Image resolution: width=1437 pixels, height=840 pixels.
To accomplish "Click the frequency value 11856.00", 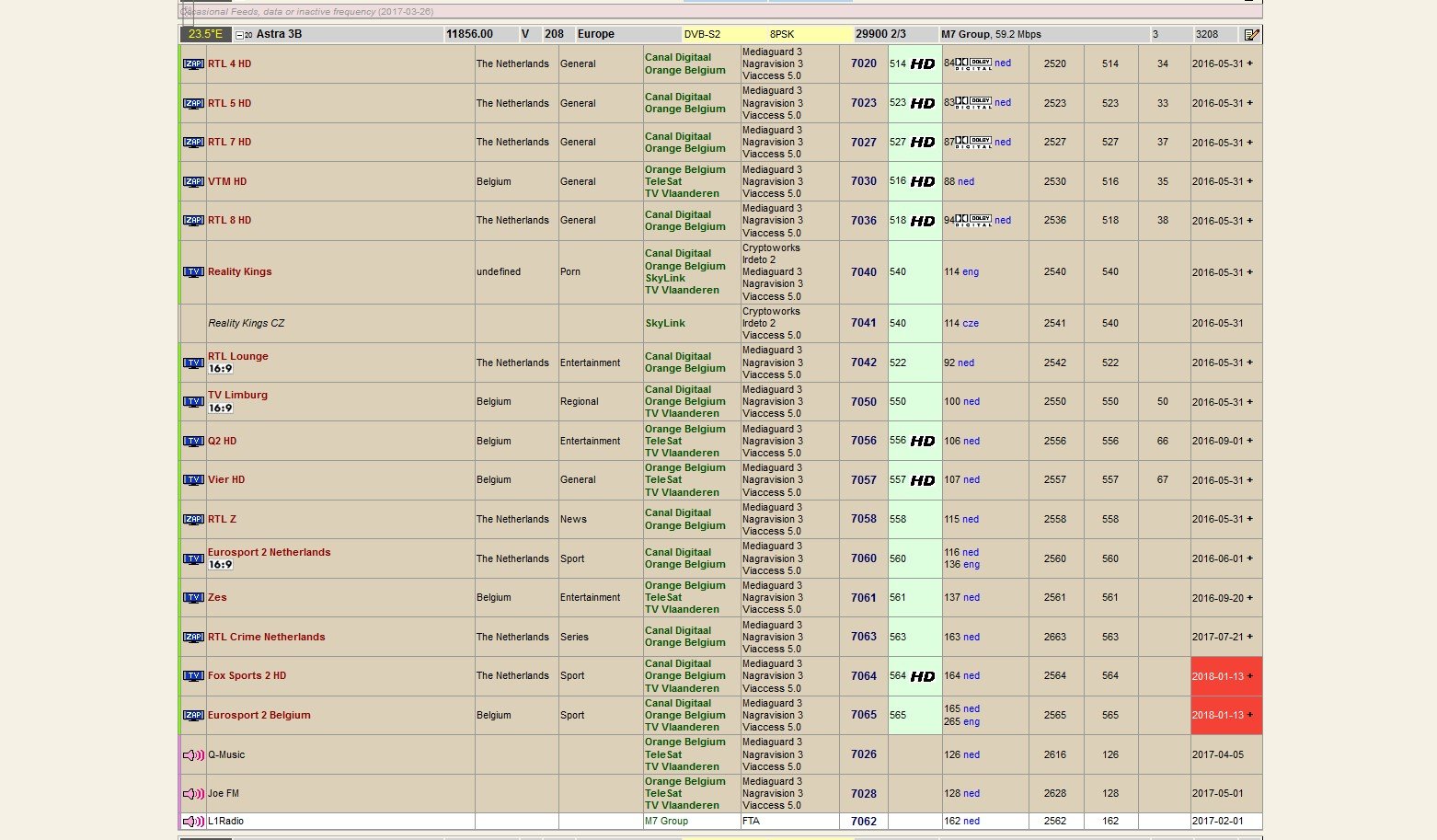I will pos(469,34).
